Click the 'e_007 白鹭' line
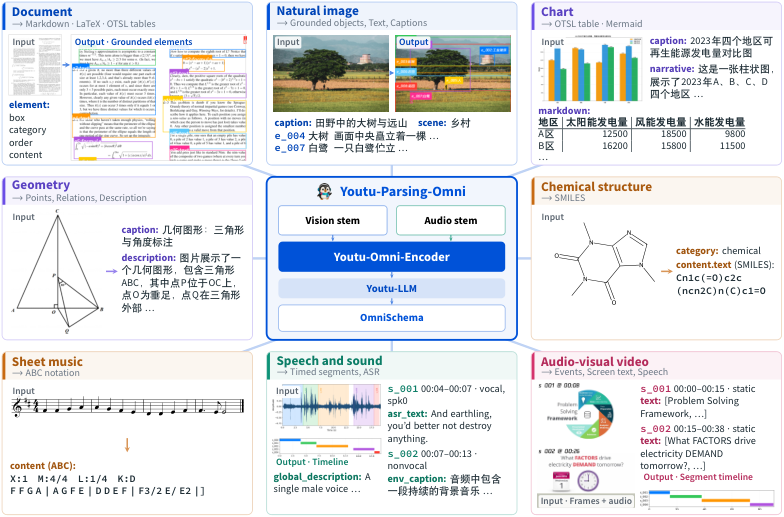Image resolution: width=784 pixels, height=517 pixels. 302,148
